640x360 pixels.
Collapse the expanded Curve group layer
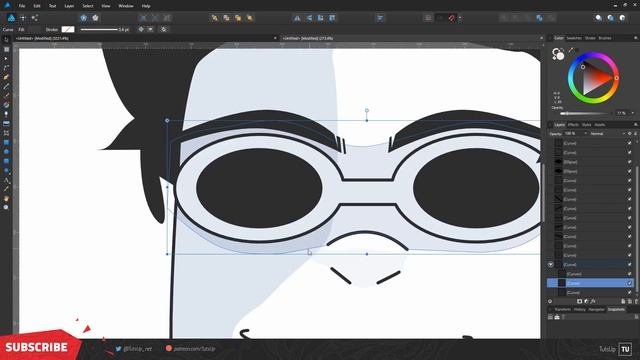[551, 265]
